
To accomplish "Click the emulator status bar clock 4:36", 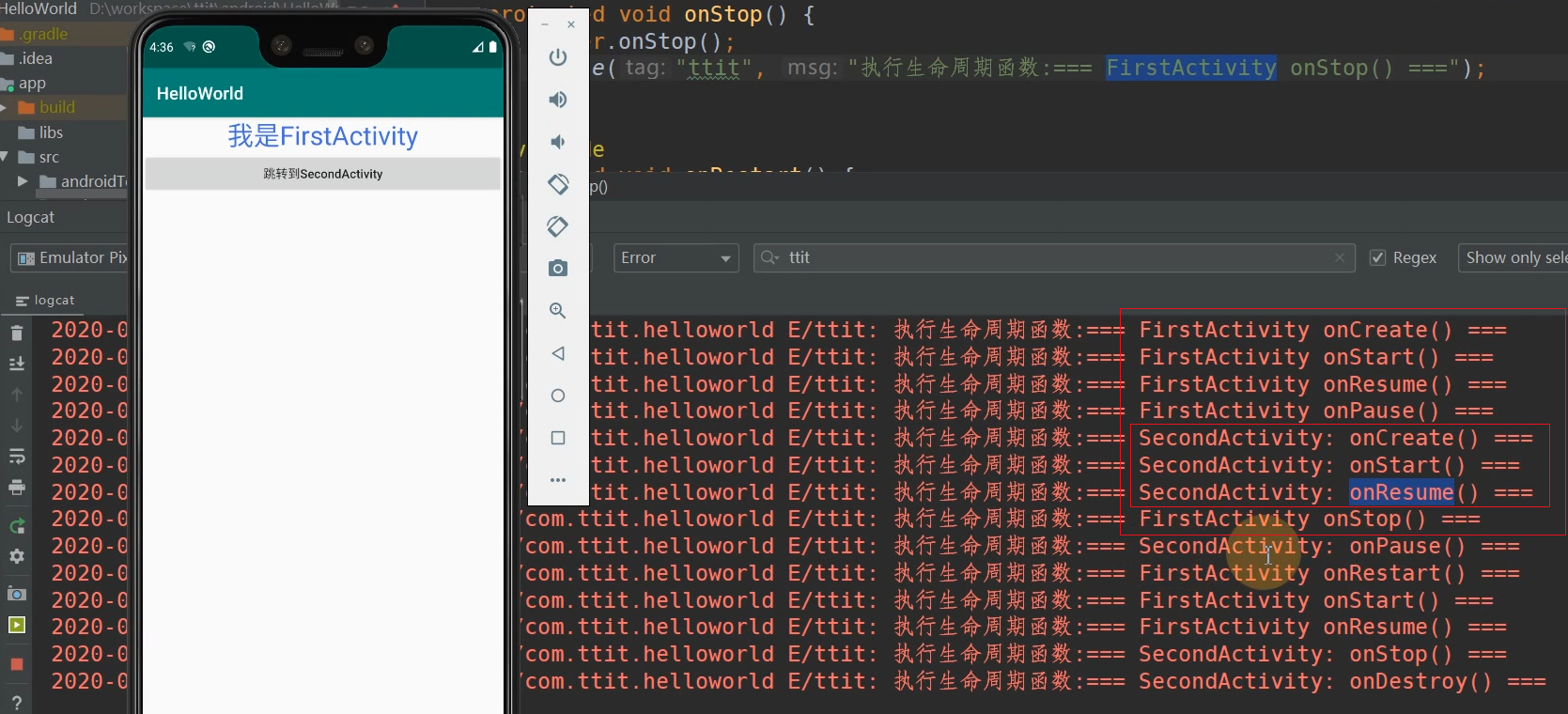I will [162, 47].
